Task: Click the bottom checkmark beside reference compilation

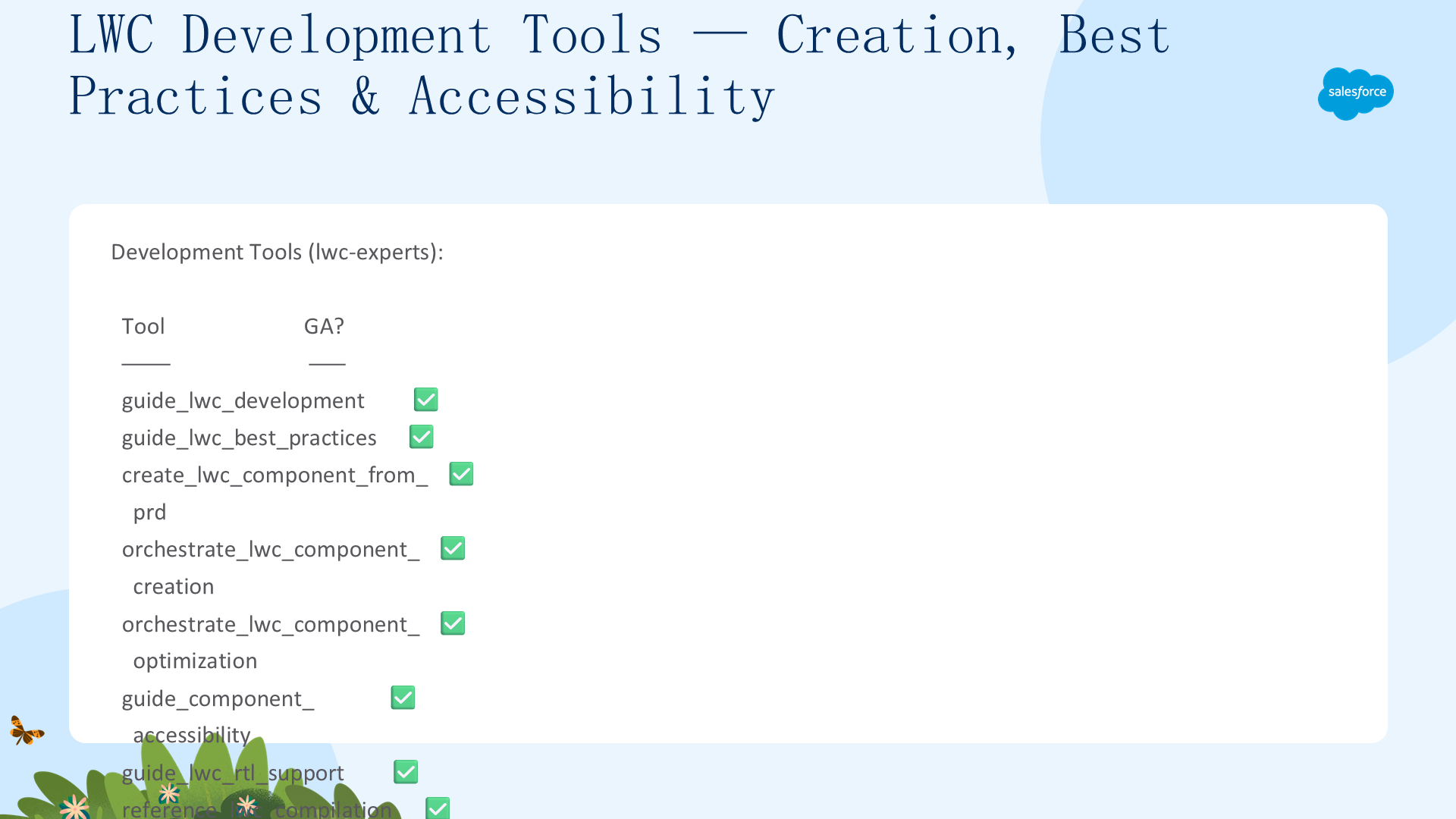Action: click(x=438, y=808)
